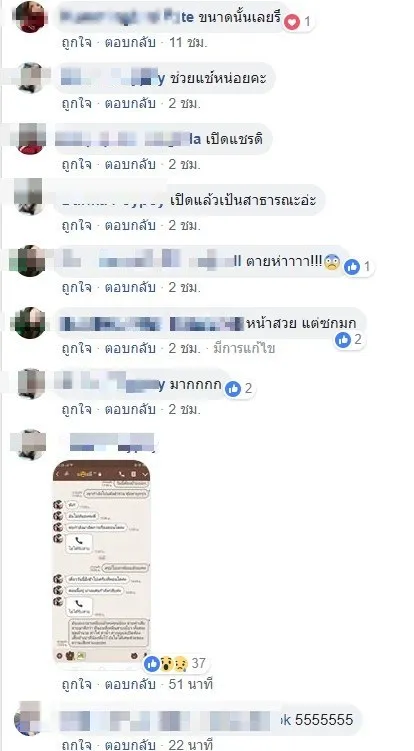Screen dimensions: 414x751
Task: Click the 22 นาที timestamp
Action: [190, 745]
